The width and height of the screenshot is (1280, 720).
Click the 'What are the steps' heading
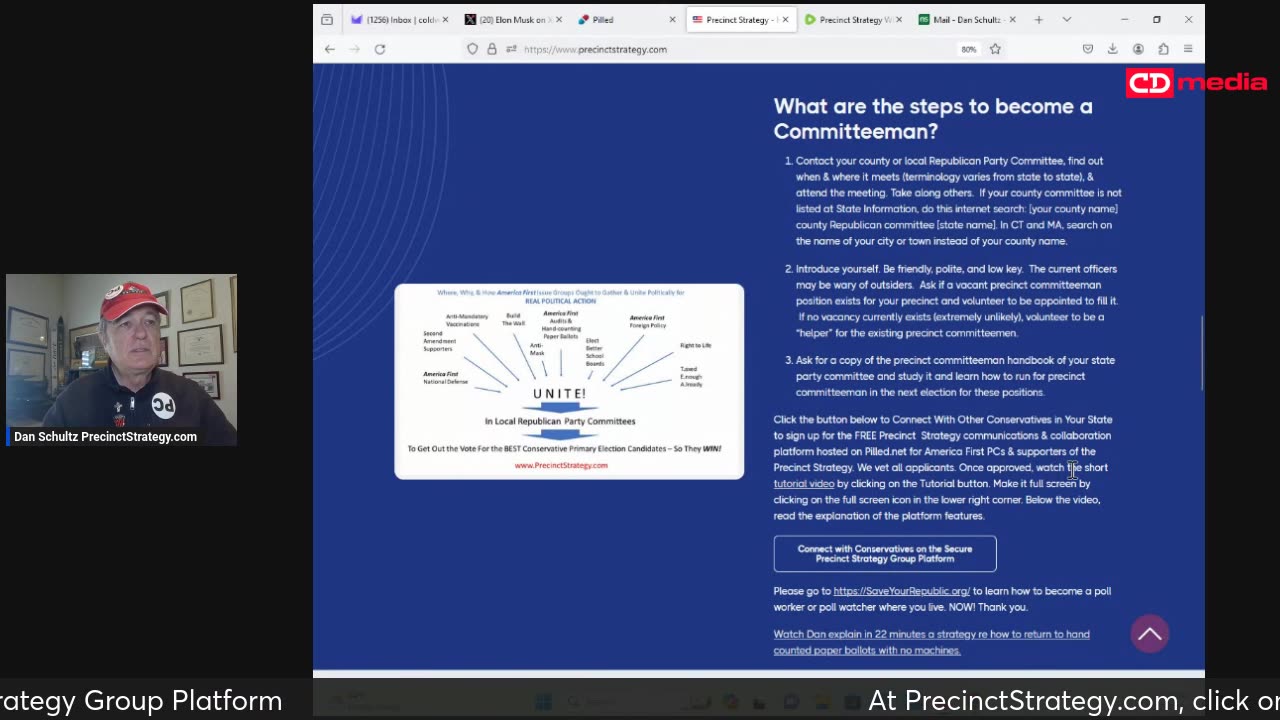(x=932, y=118)
